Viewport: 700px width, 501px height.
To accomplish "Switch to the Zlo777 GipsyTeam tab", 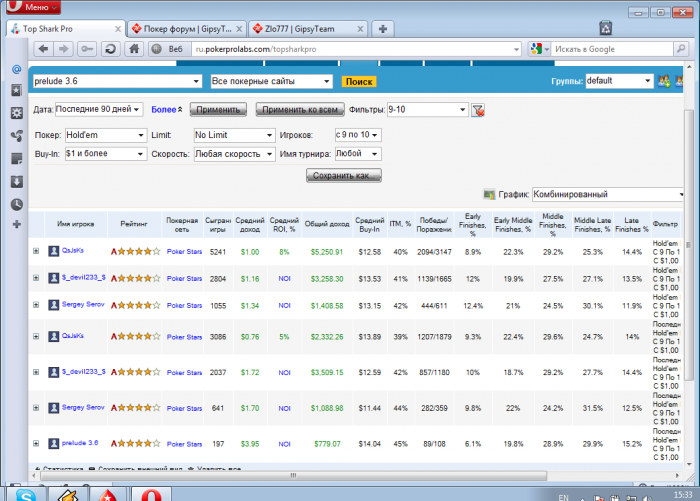I will (x=299, y=29).
